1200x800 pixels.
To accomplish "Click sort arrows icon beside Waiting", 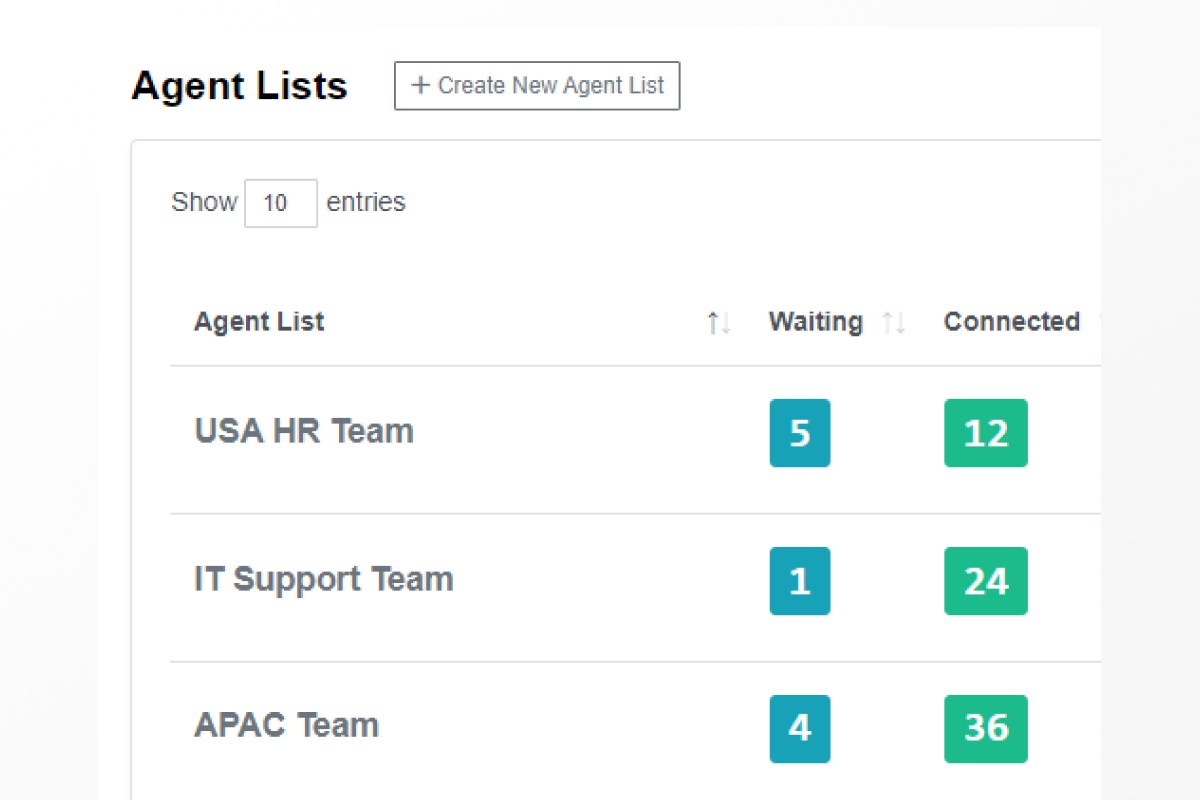I will [894, 323].
